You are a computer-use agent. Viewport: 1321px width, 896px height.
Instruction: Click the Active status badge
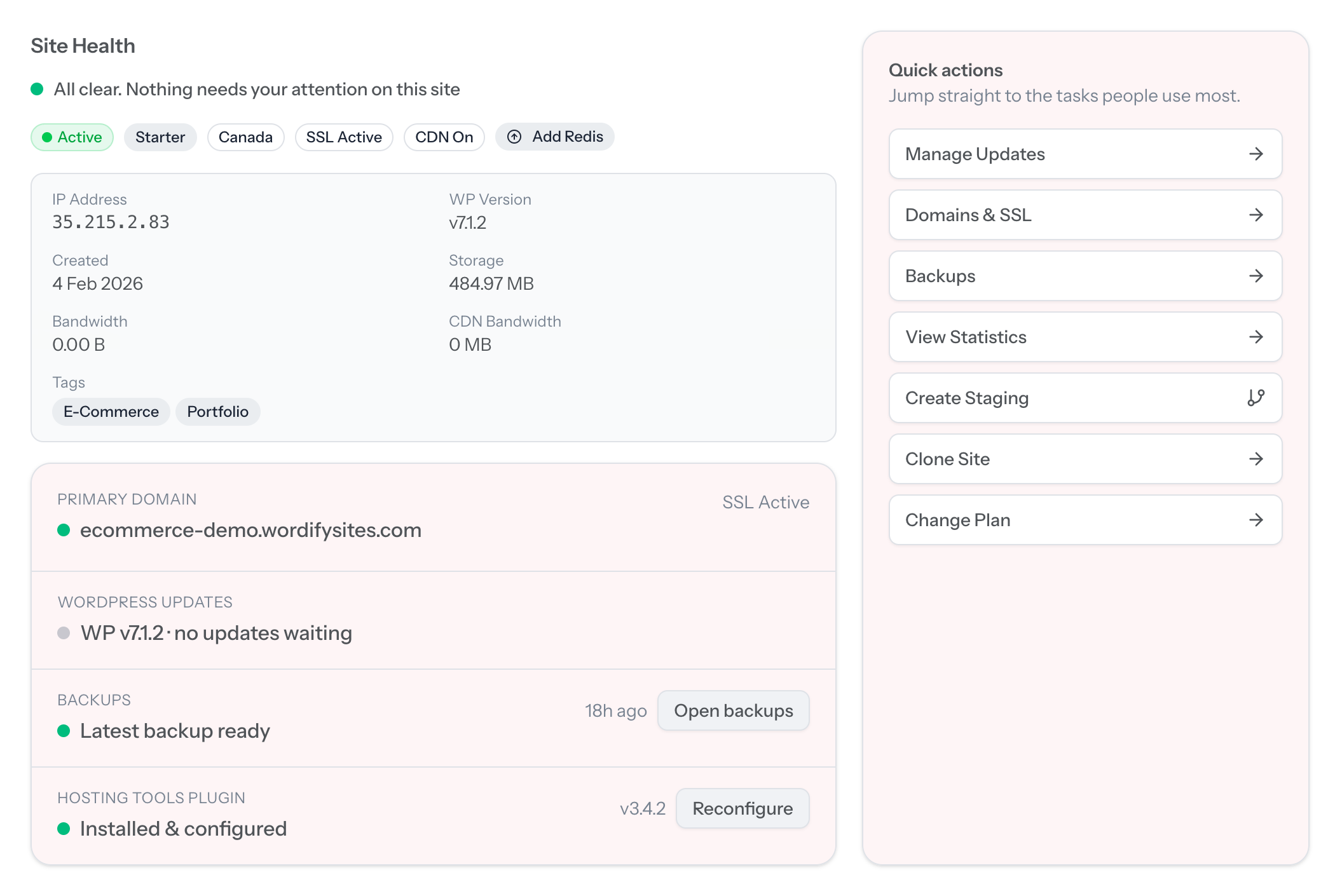coord(72,137)
